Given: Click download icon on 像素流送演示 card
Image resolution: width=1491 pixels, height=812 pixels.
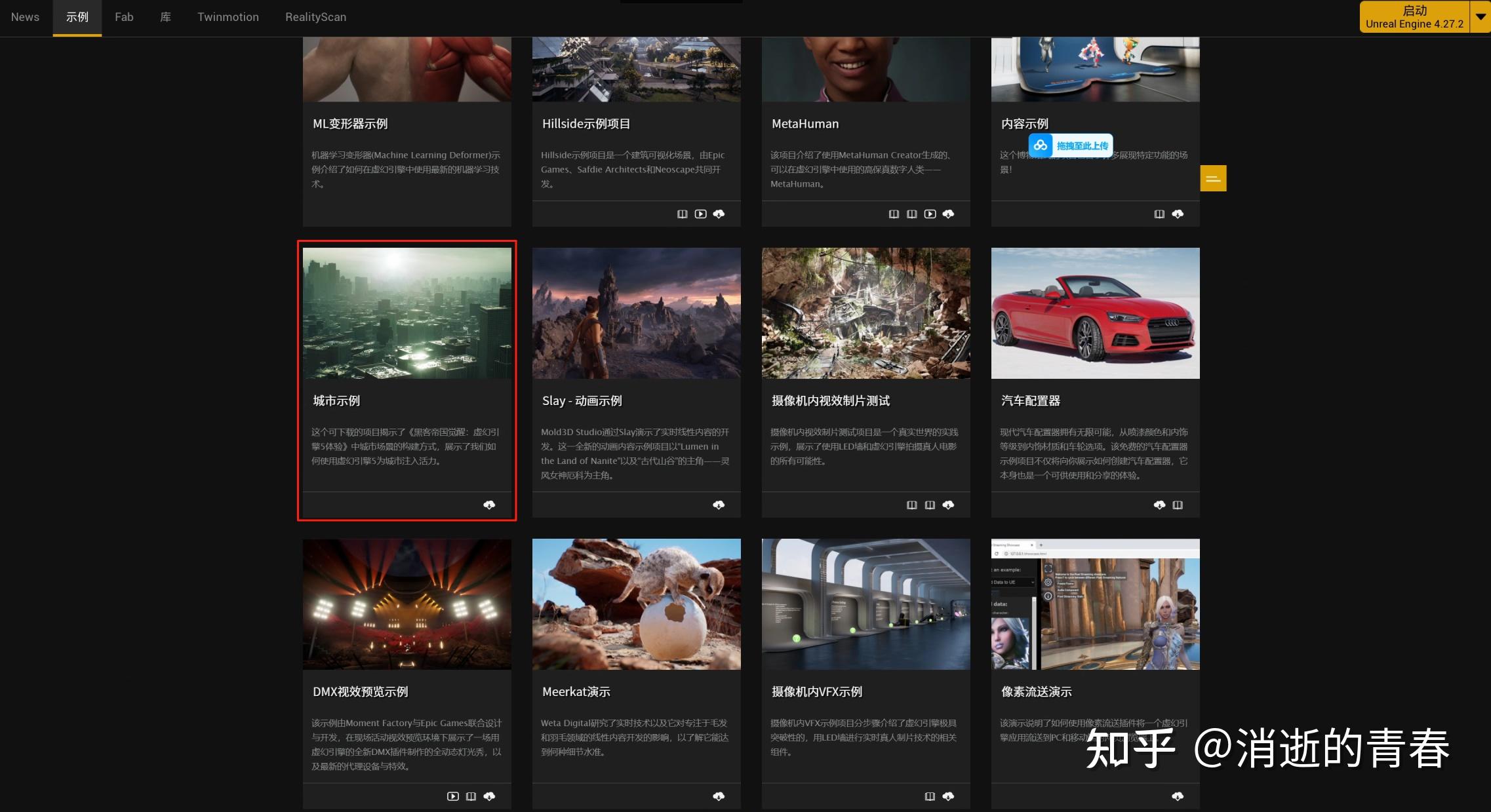Looking at the screenshot, I should click(x=1178, y=796).
